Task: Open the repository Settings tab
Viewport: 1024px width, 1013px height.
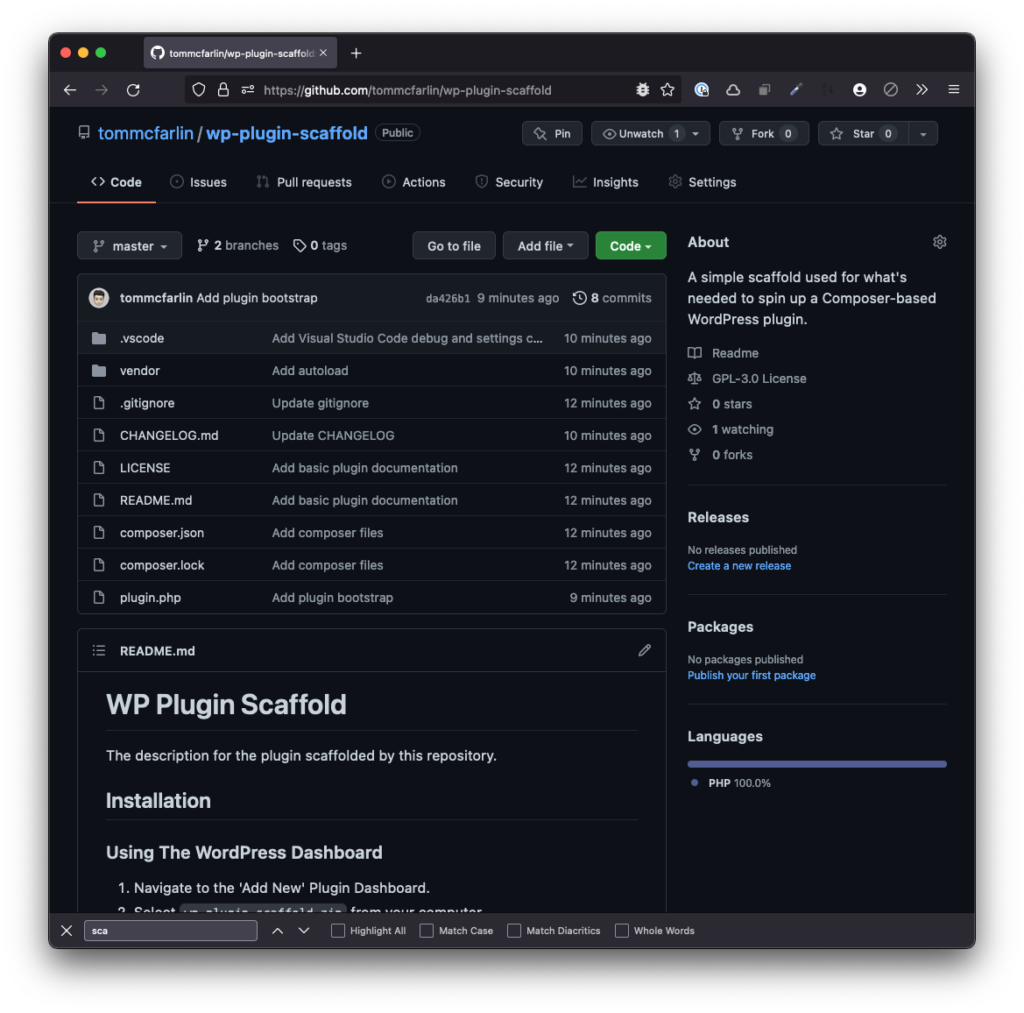Action: tap(703, 182)
